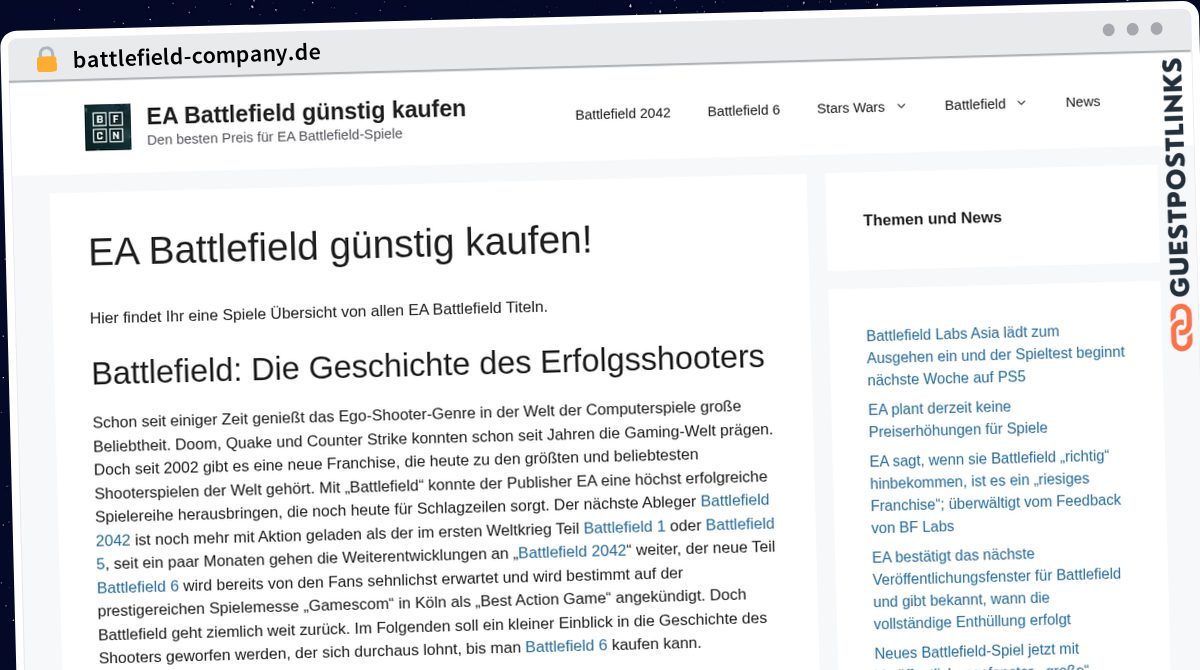The width and height of the screenshot is (1200, 670).
Task: Click heading 'Battlefield: Die Geschichte des Erfolgsshooters'
Action: tap(428, 365)
